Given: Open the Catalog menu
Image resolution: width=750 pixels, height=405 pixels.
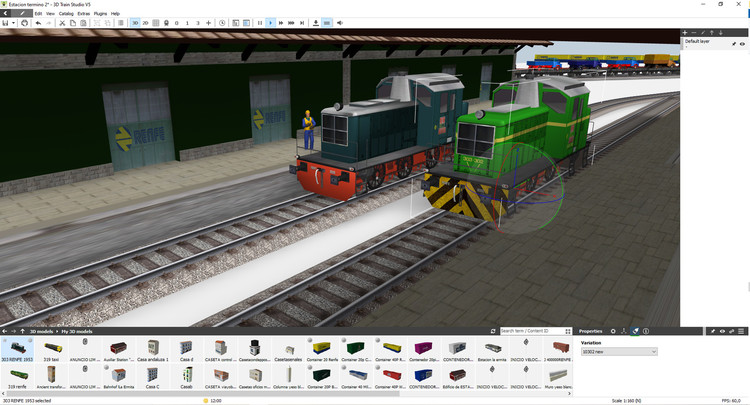Looking at the screenshot, I should click(66, 13).
